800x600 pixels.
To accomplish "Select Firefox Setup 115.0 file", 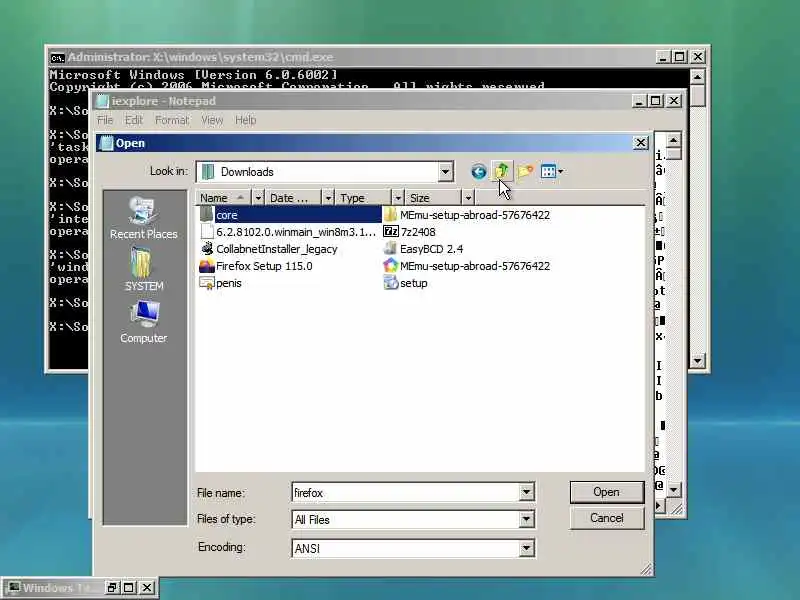I will click(256, 266).
